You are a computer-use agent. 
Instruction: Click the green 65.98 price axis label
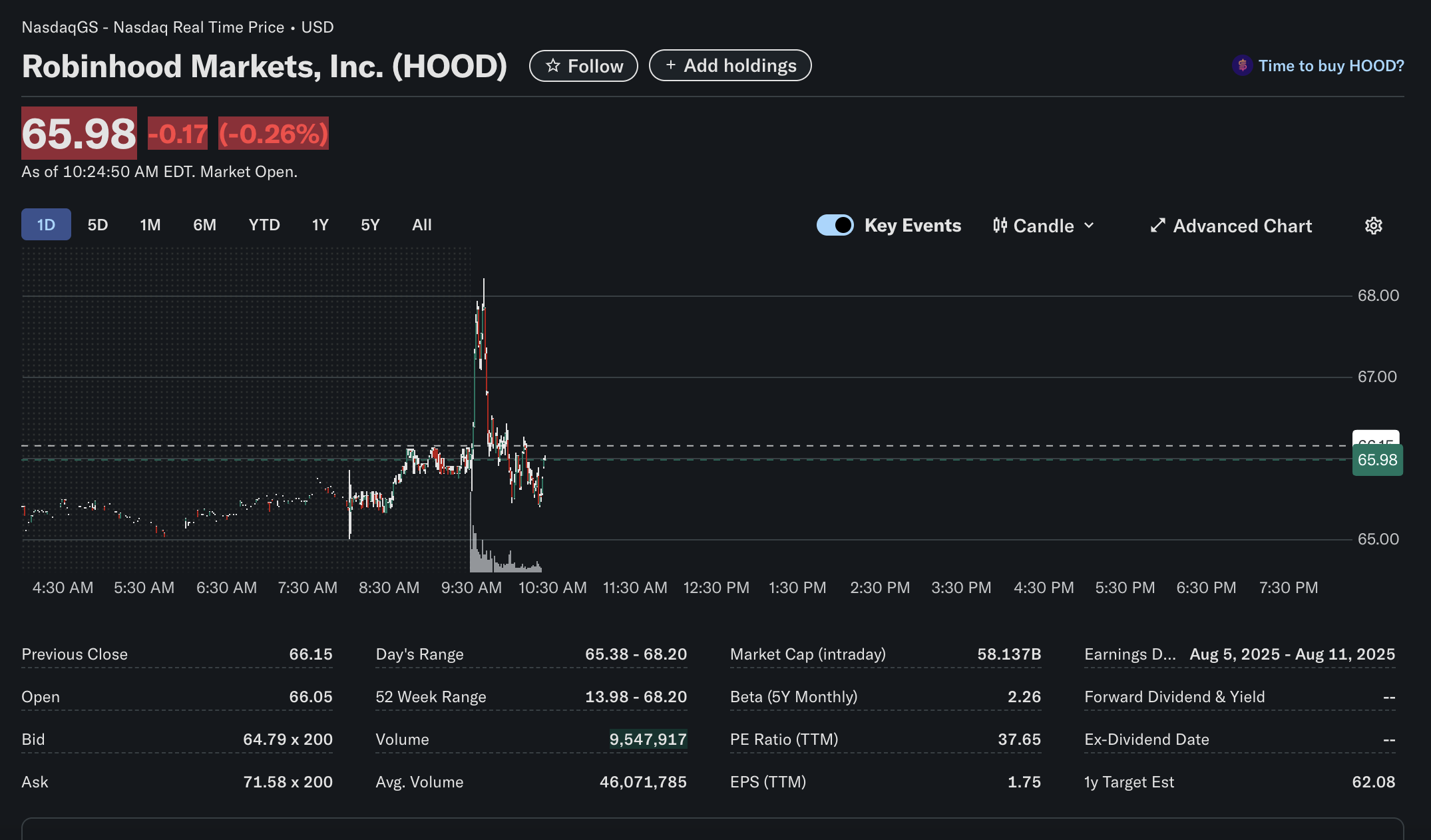(1378, 460)
